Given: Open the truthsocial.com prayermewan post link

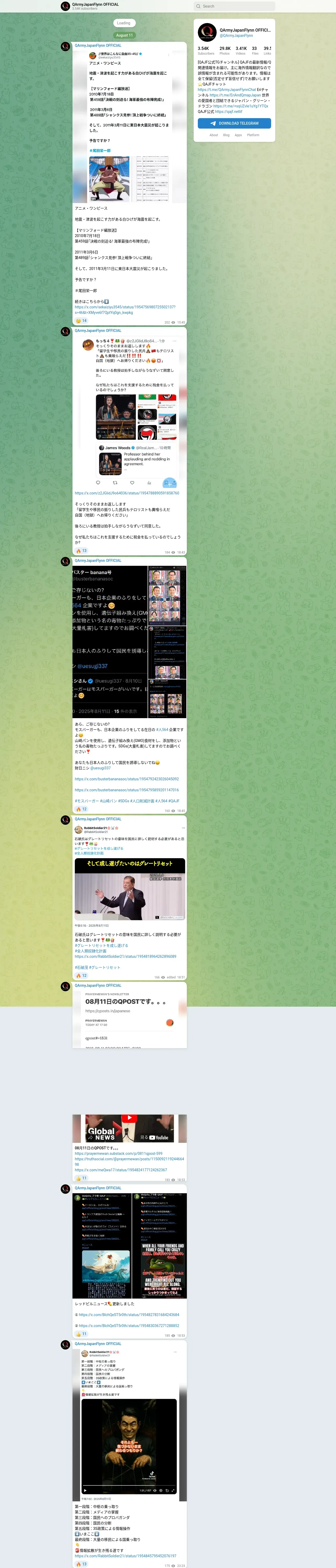Looking at the screenshot, I should [x=129, y=1161].
